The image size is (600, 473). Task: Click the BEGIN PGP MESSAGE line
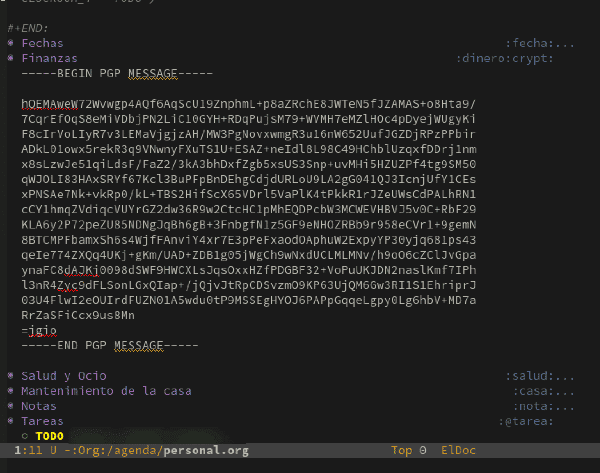tap(117, 73)
